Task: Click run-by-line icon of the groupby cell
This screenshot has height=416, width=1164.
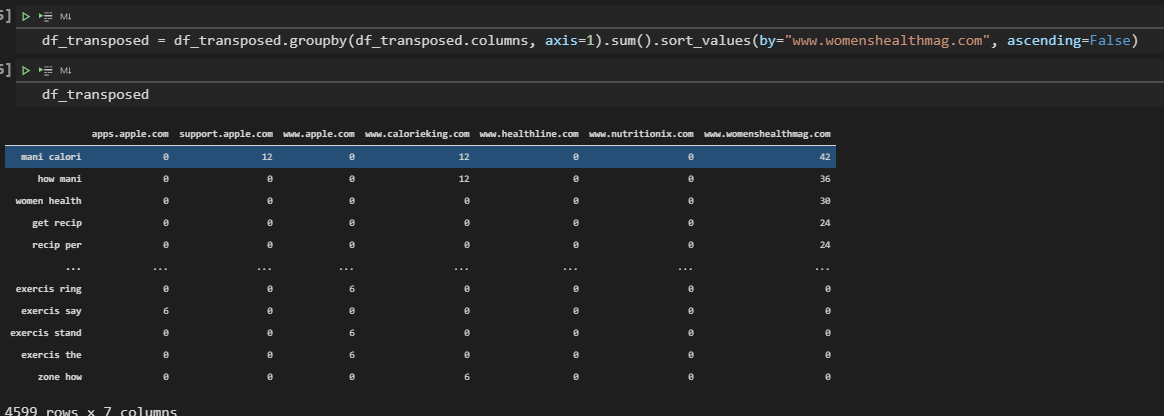Action: tap(46, 16)
